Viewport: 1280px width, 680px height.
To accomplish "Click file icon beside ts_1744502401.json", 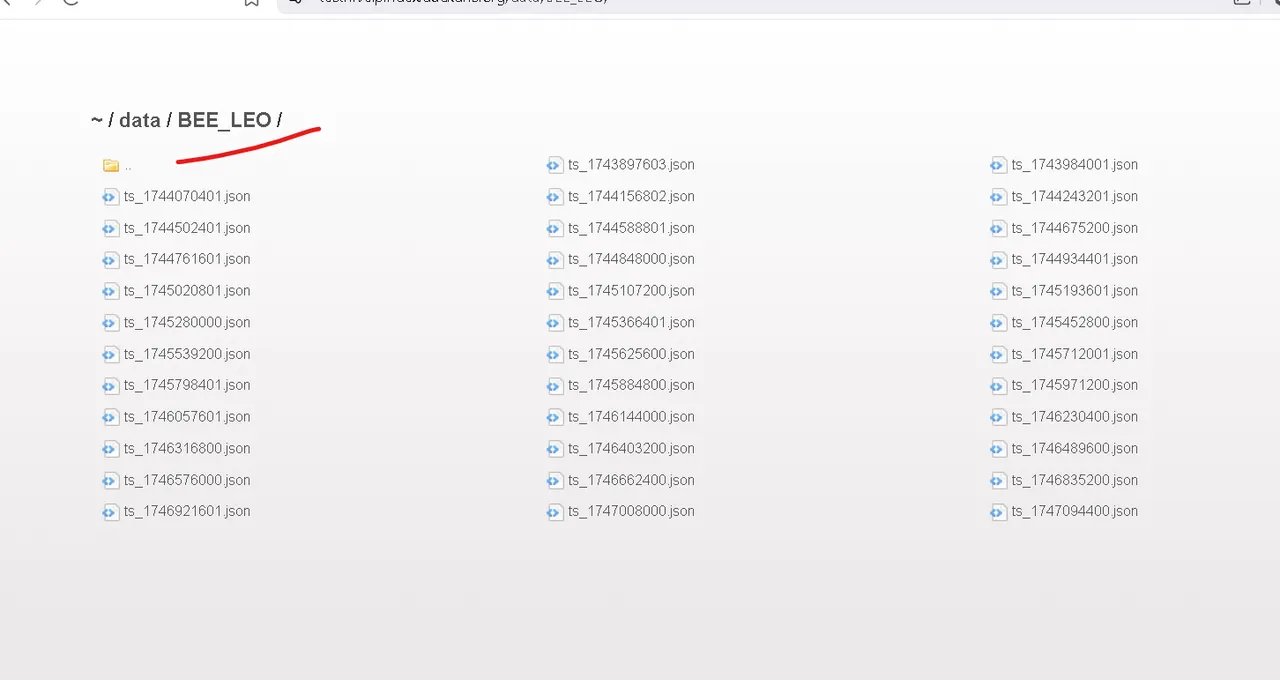I will point(110,229).
